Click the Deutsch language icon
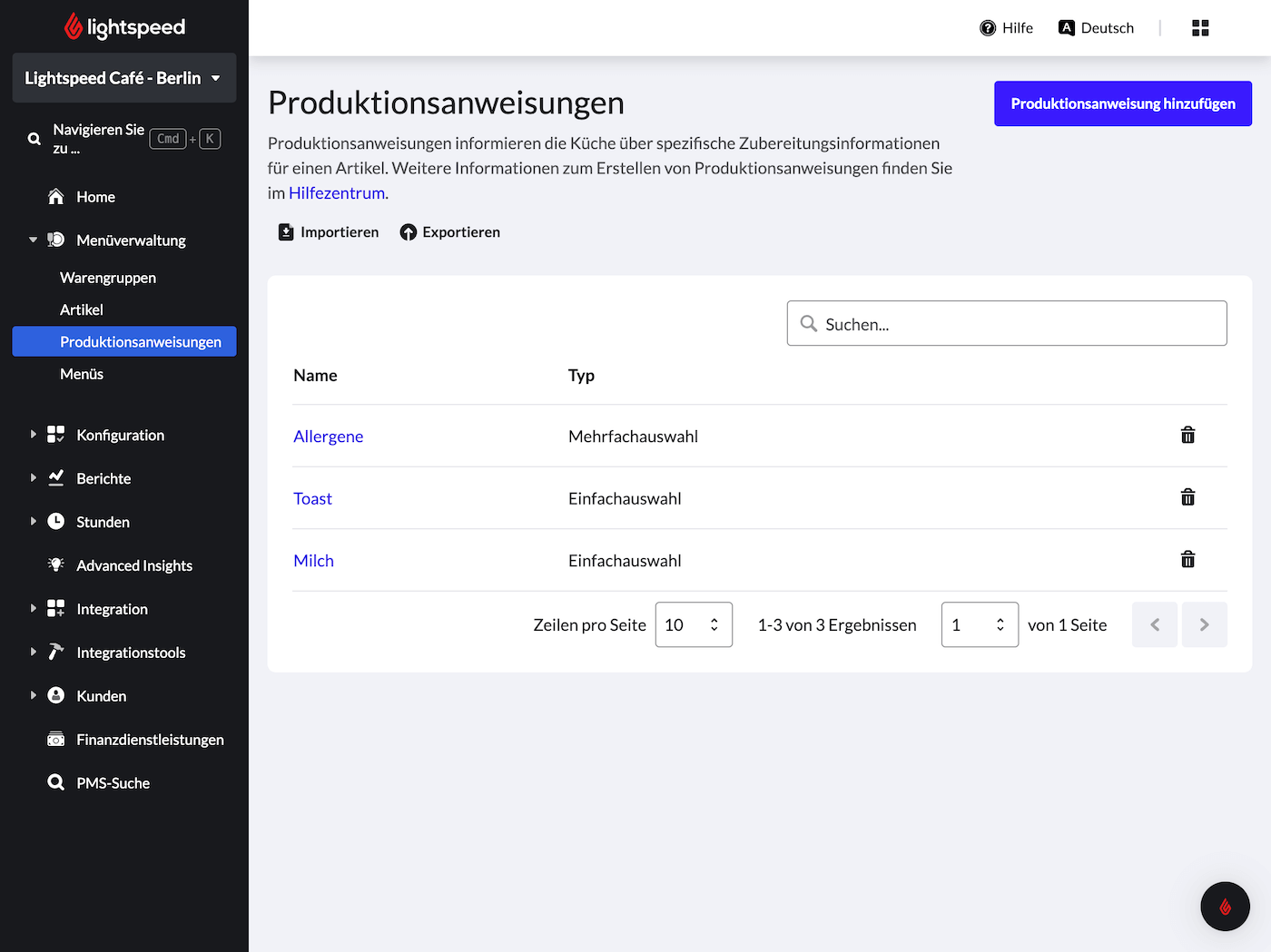The image size is (1271, 952). pos(1067,28)
